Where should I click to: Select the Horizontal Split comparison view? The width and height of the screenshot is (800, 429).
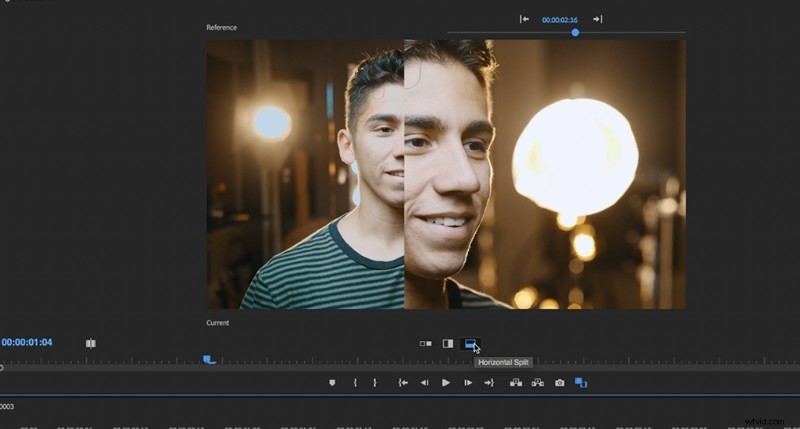470,344
